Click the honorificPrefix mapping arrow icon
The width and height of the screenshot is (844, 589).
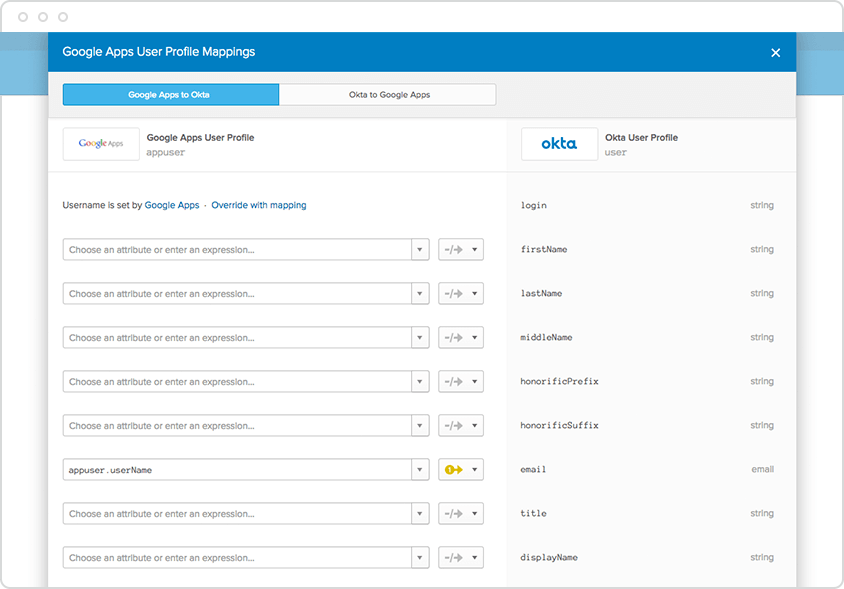click(453, 382)
